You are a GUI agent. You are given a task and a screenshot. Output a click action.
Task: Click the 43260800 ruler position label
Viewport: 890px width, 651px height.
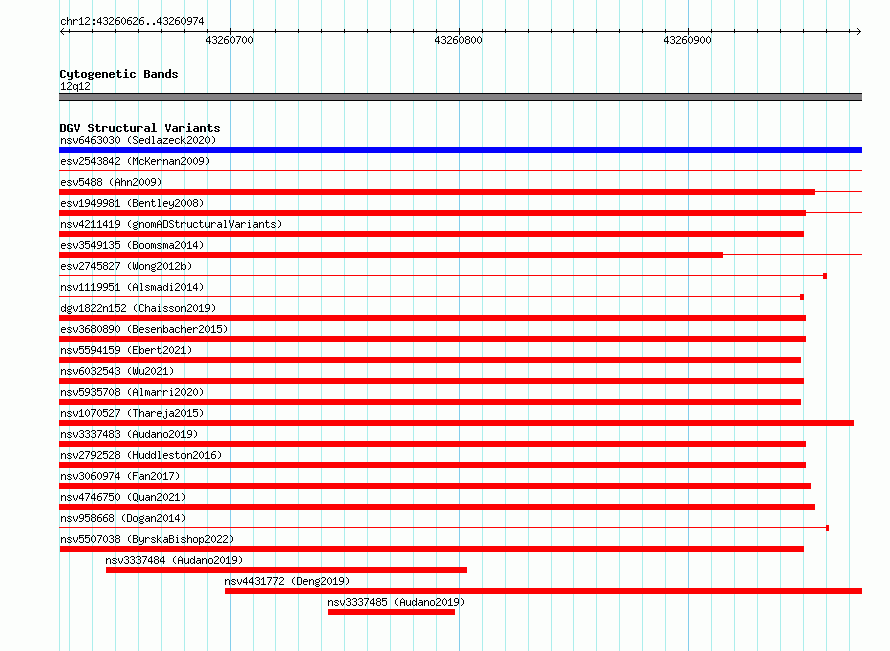tap(458, 40)
